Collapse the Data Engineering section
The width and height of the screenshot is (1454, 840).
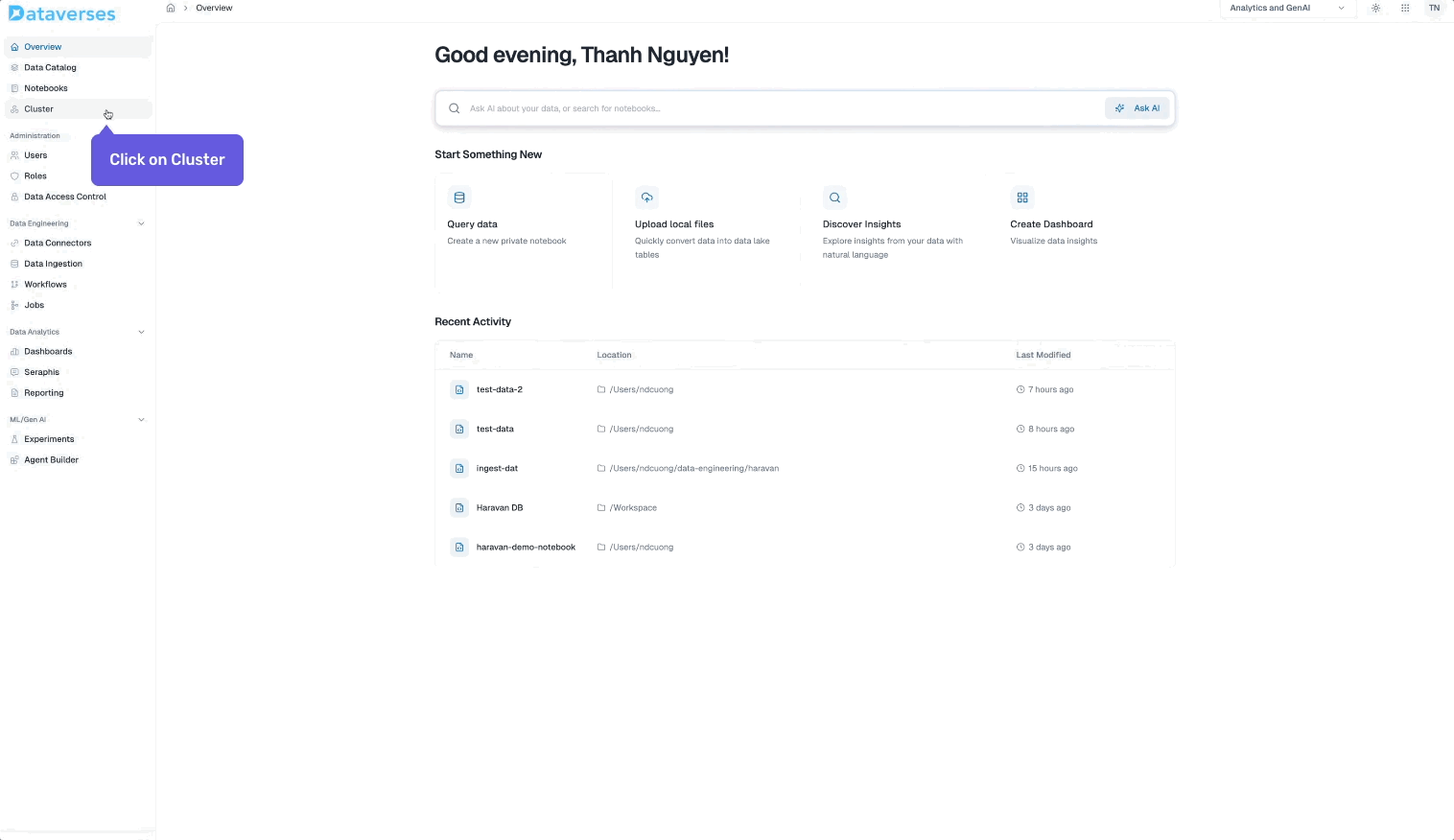pos(141,223)
